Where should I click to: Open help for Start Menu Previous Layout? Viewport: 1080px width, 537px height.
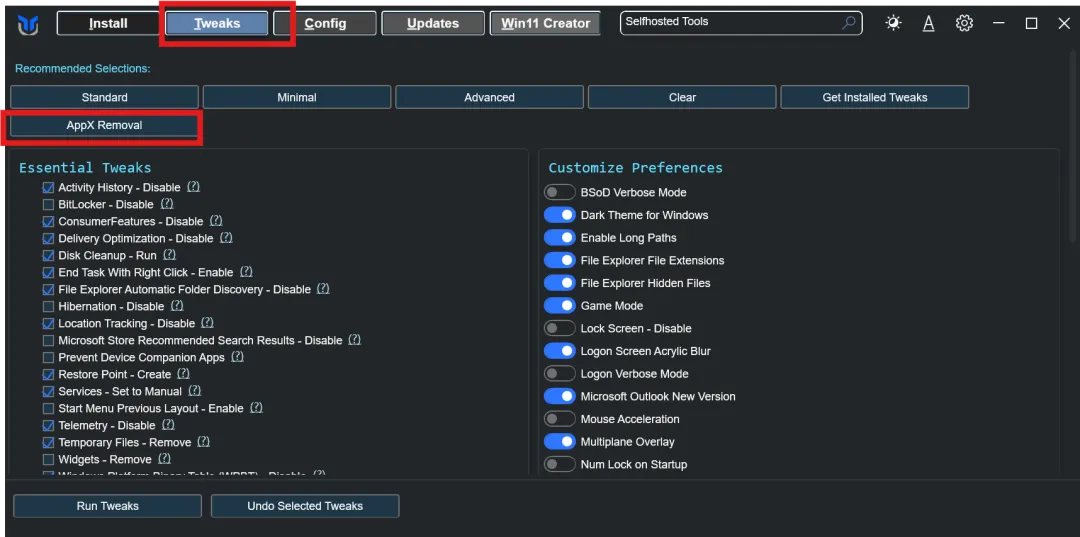click(x=256, y=408)
